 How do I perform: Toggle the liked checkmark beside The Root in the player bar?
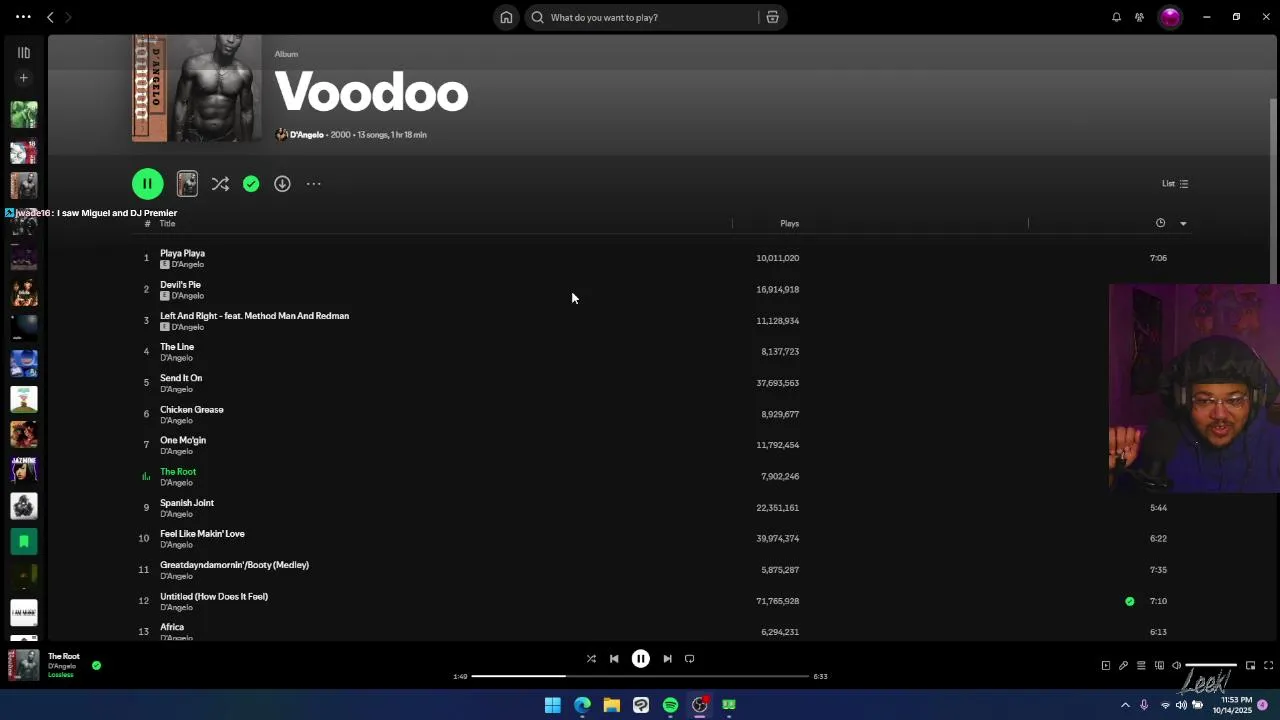coord(96,665)
